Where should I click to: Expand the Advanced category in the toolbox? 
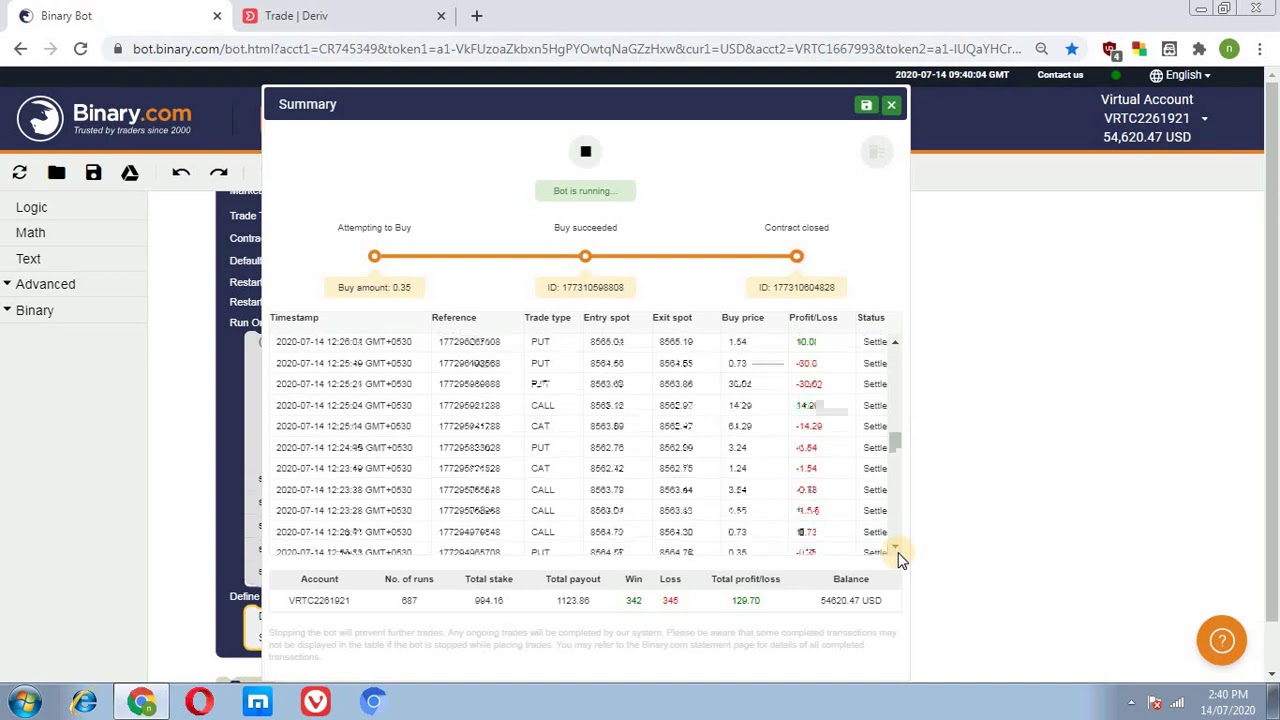(x=45, y=284)
